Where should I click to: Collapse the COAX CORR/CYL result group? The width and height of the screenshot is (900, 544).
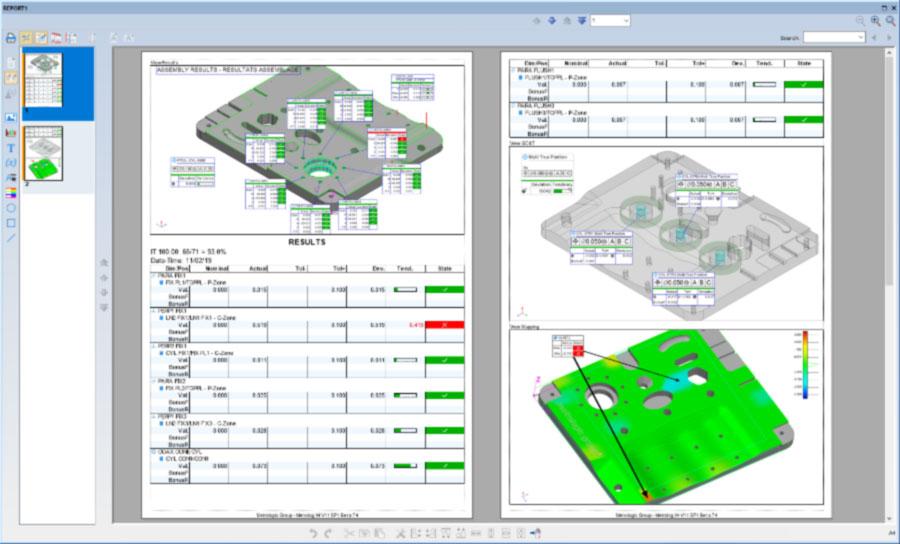(x=153, y=452)
